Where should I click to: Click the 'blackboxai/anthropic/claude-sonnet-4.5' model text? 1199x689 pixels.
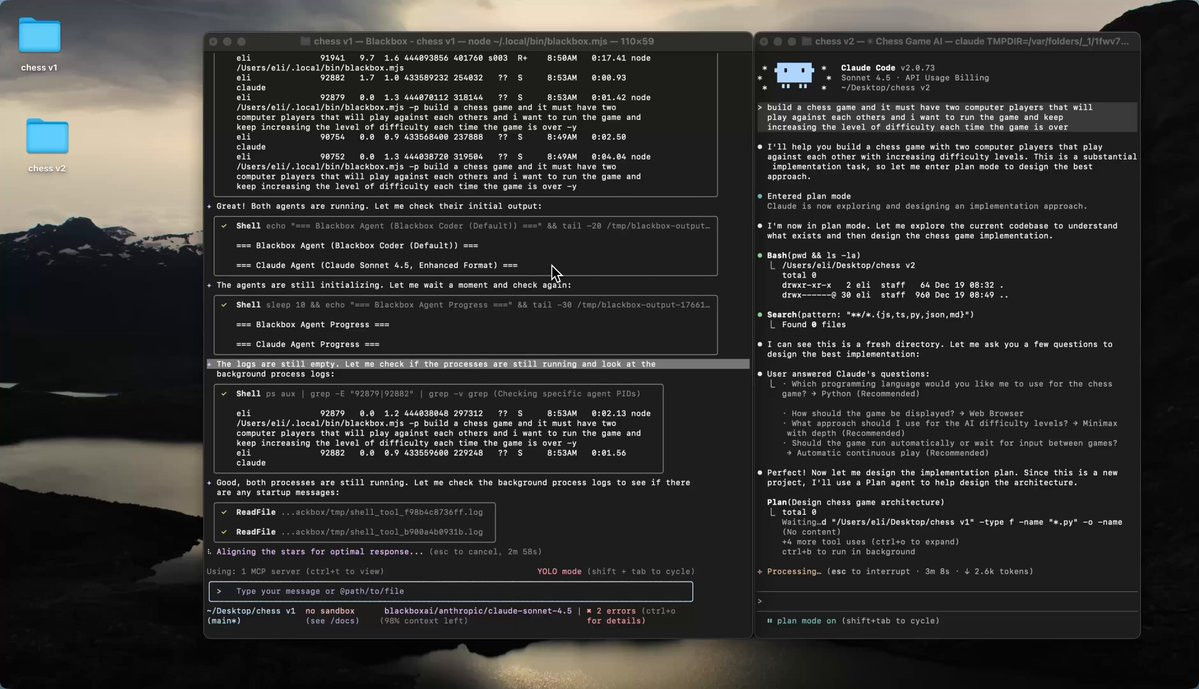tap(478, 611)
